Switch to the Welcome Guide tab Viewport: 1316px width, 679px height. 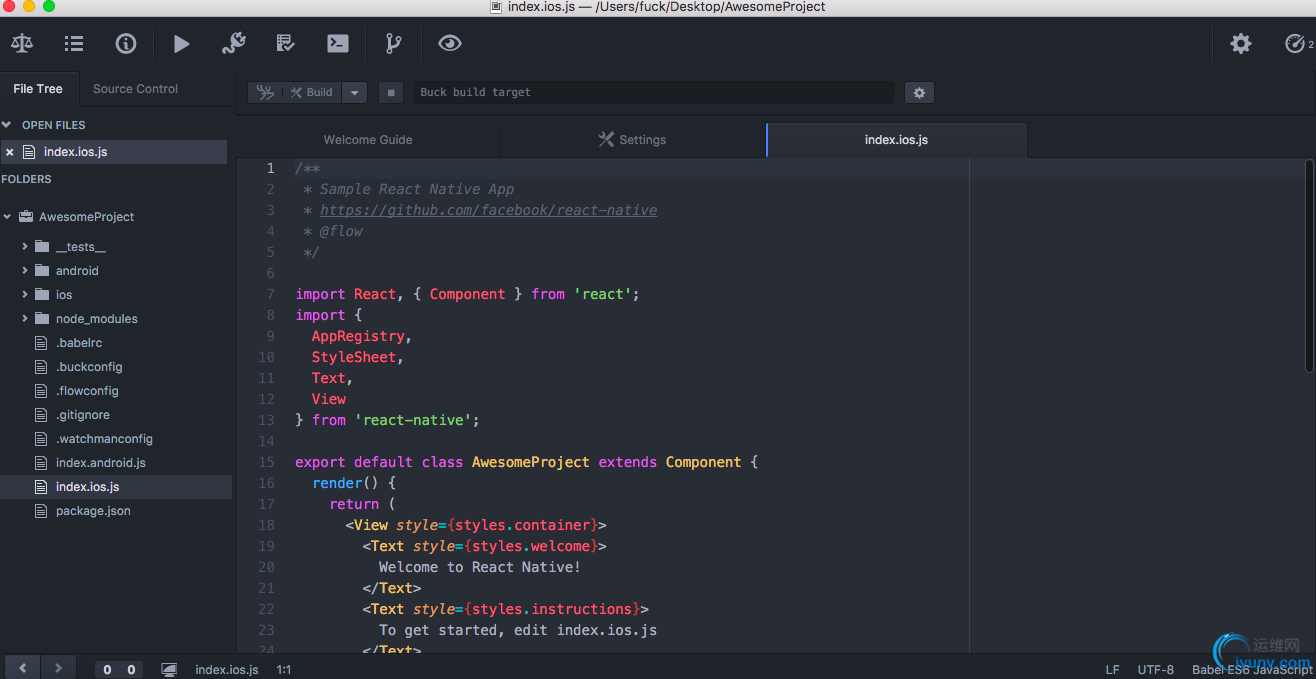pos(368,140)
